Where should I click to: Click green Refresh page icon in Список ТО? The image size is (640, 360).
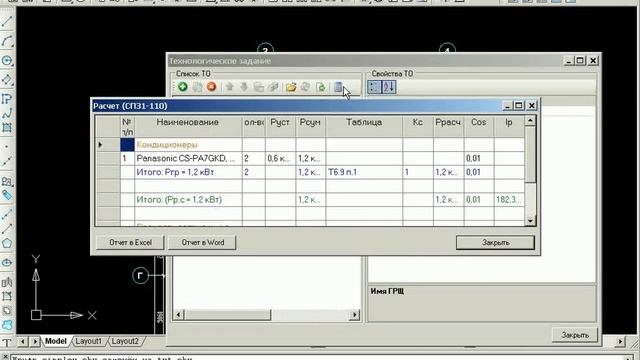(321, 87)
